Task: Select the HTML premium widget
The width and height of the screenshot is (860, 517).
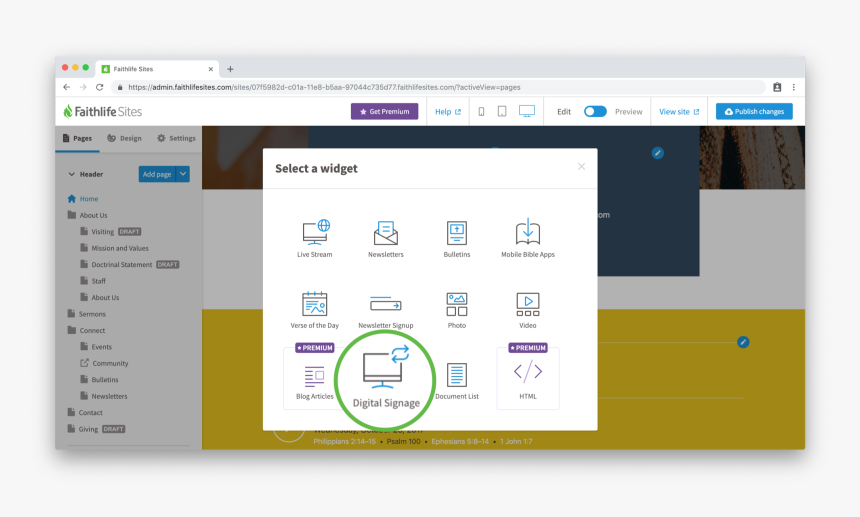Action: tap(528, 378)
